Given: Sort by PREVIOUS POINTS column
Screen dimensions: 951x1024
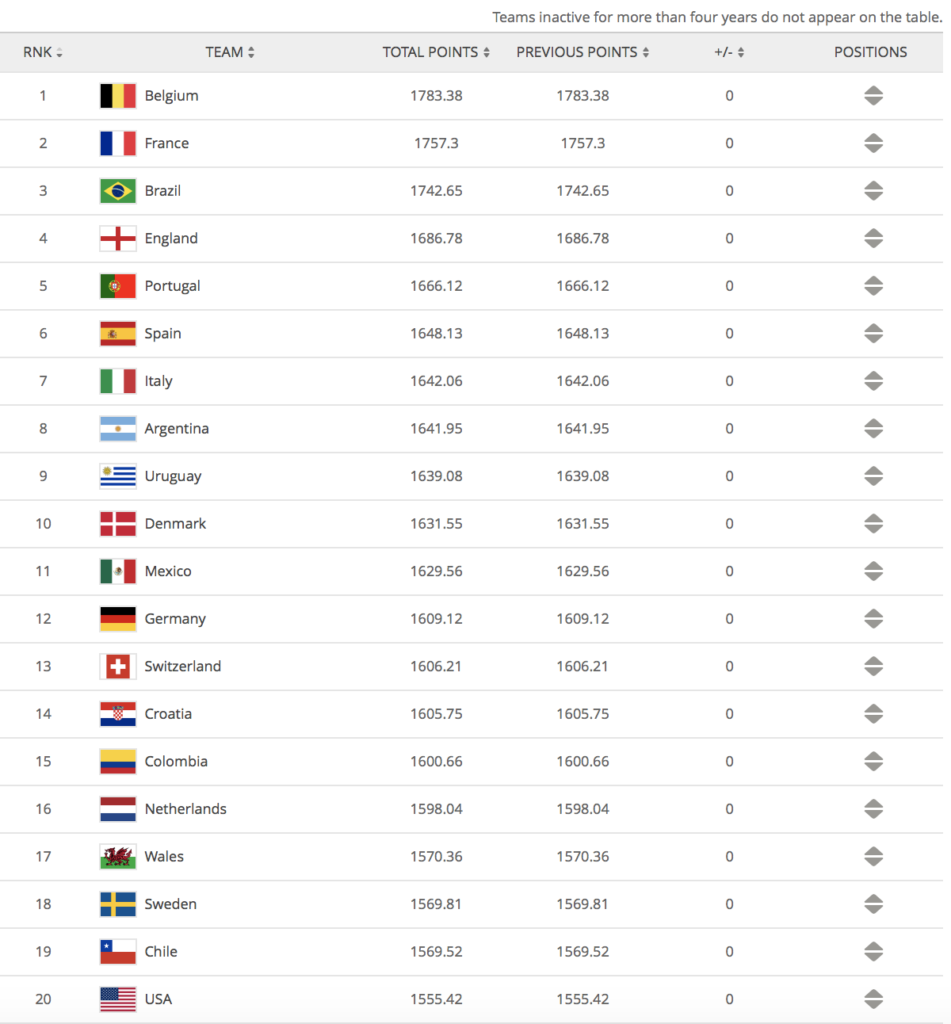Looking at the screenshot, I should pos(583,52).
